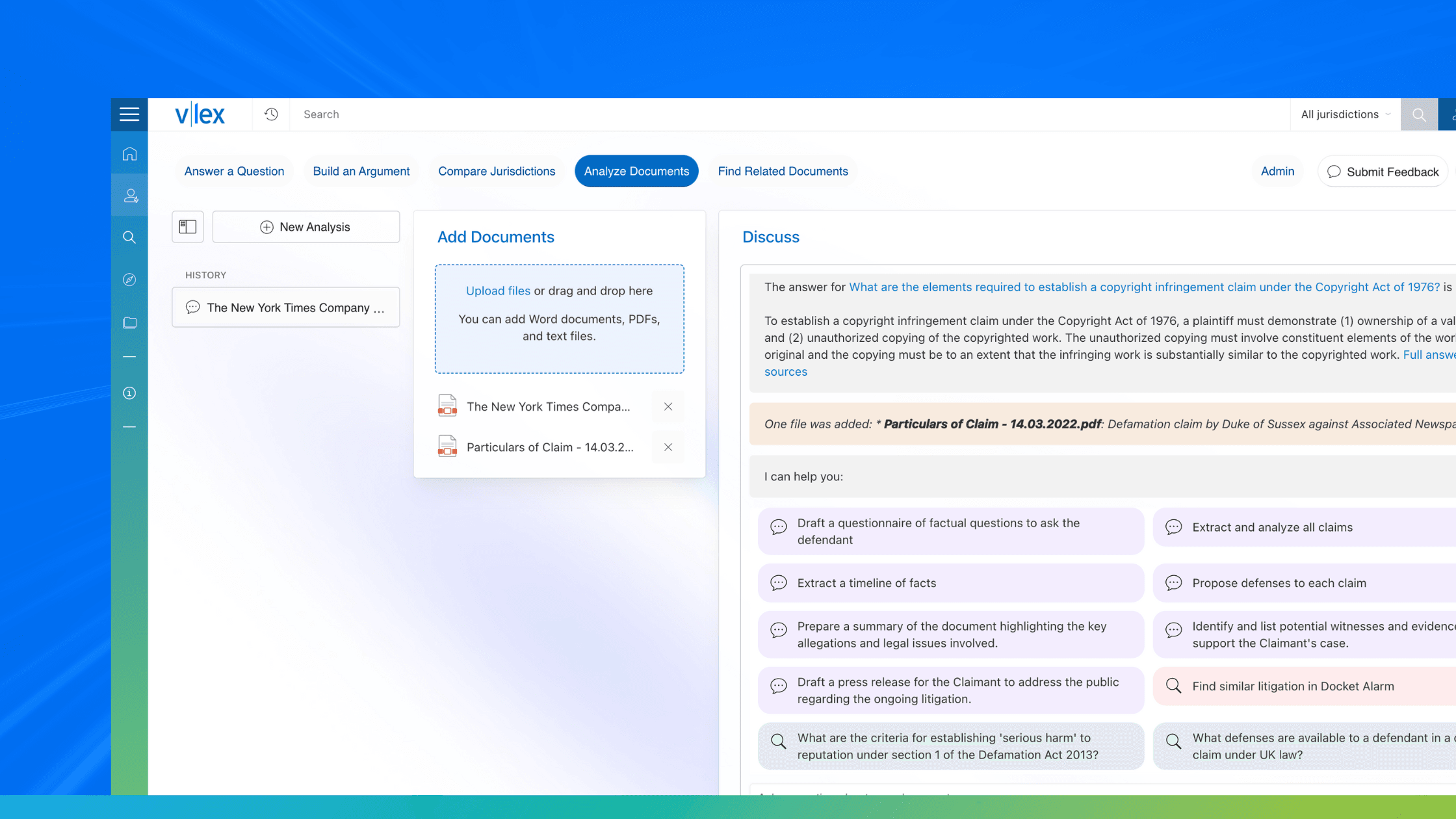
Task: Click The New York Times Compa... file name
Action: point(548,407)
